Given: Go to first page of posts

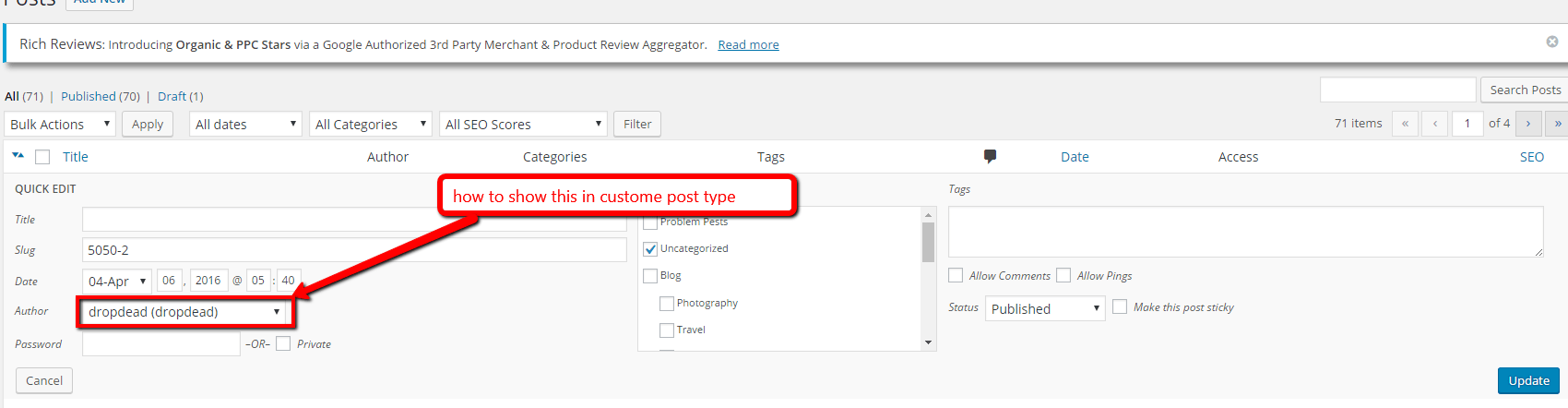Looking at the screenshot, I should (x=1405, y=124).
